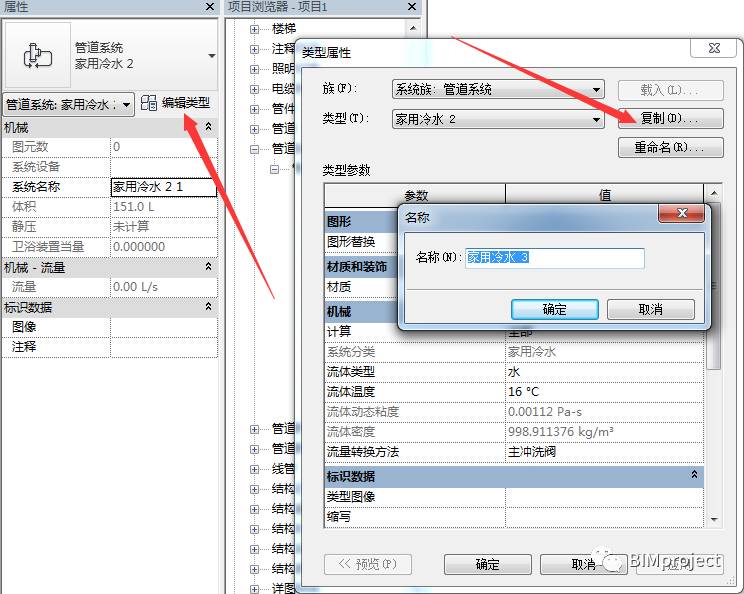Click the 类型图像 value cell
Viewport: 744px width, 594px height.
click(604, 497)
